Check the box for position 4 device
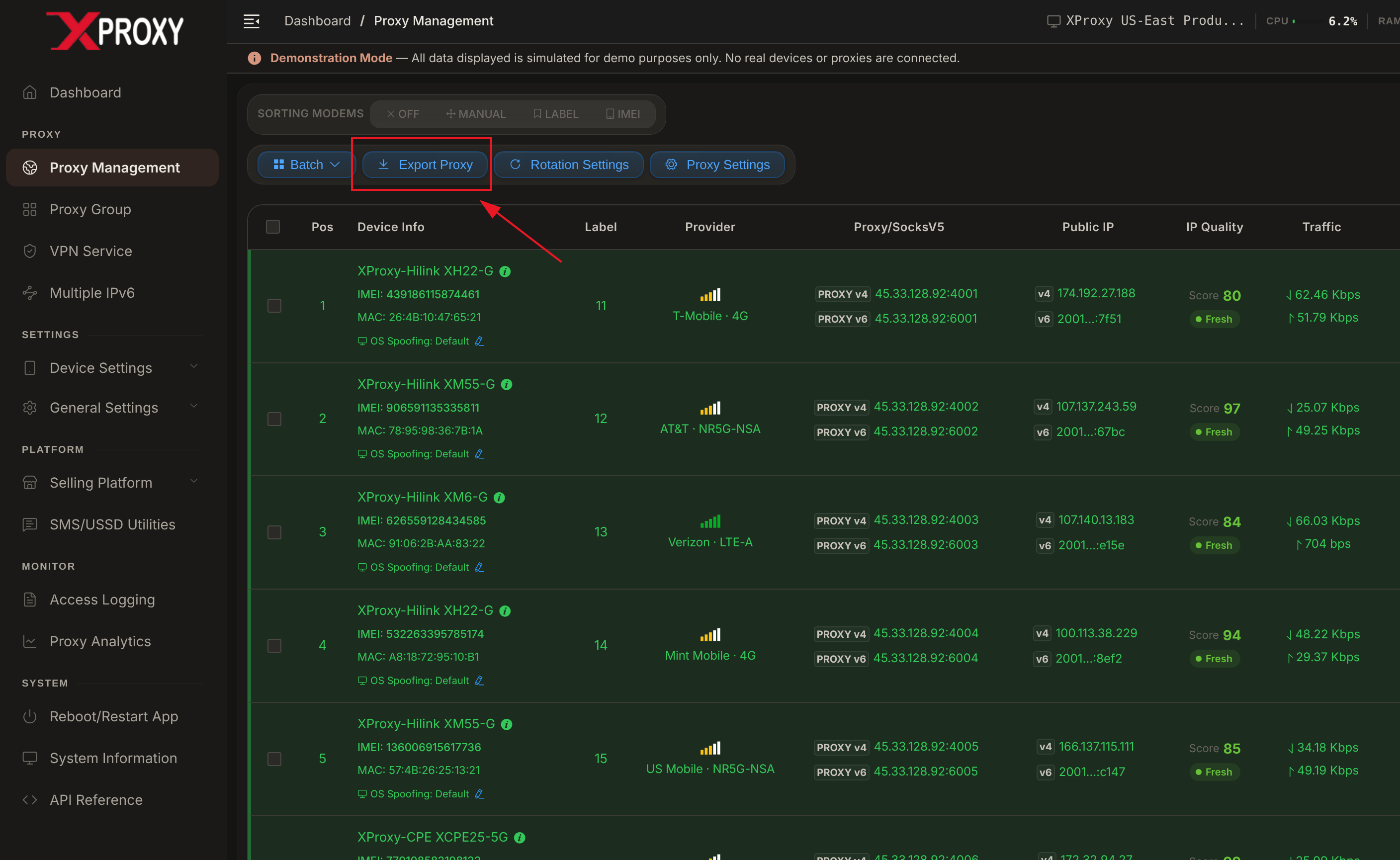 pyautogui.click(x=274, y=646)
